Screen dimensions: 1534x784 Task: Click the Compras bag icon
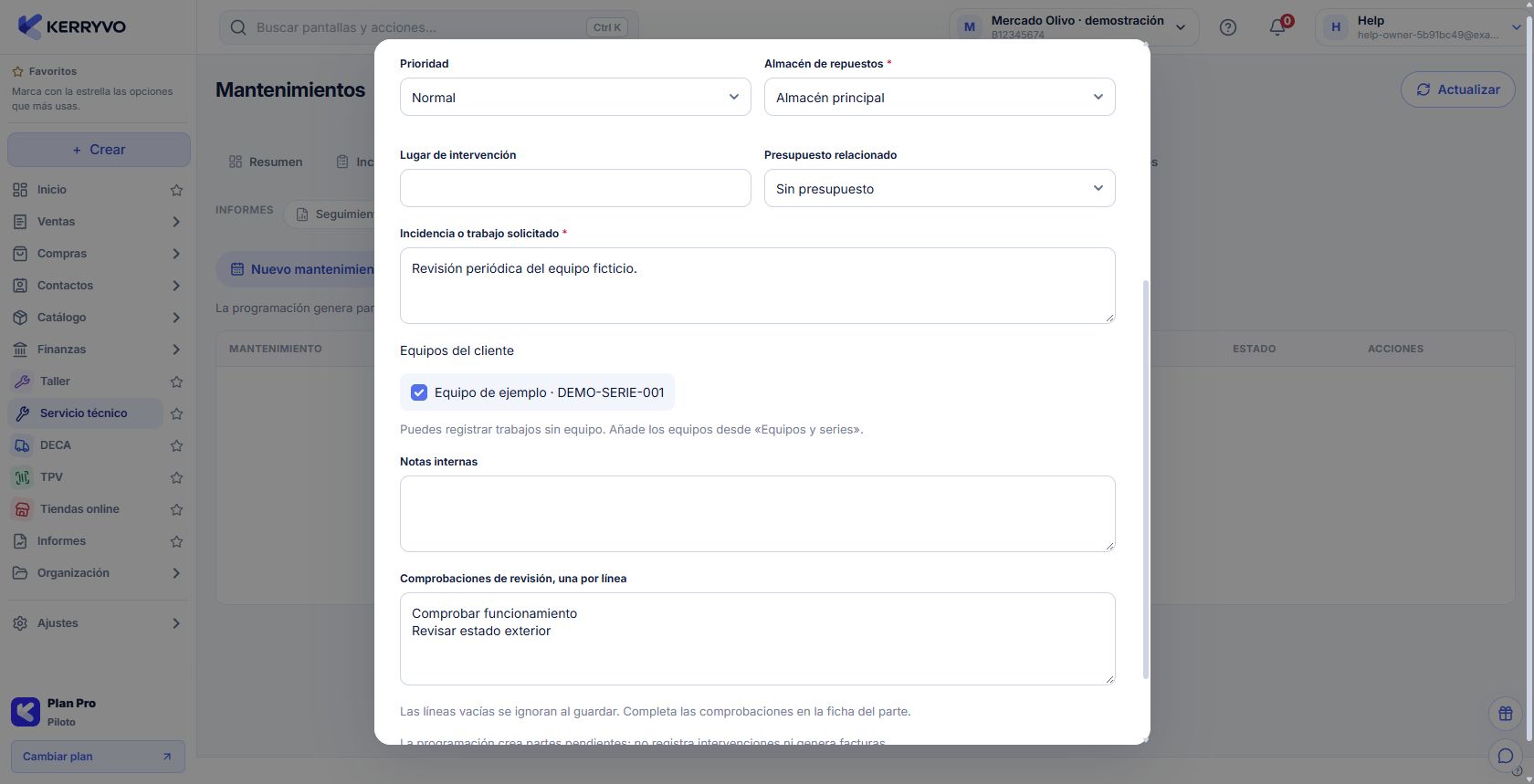(20, 254)
